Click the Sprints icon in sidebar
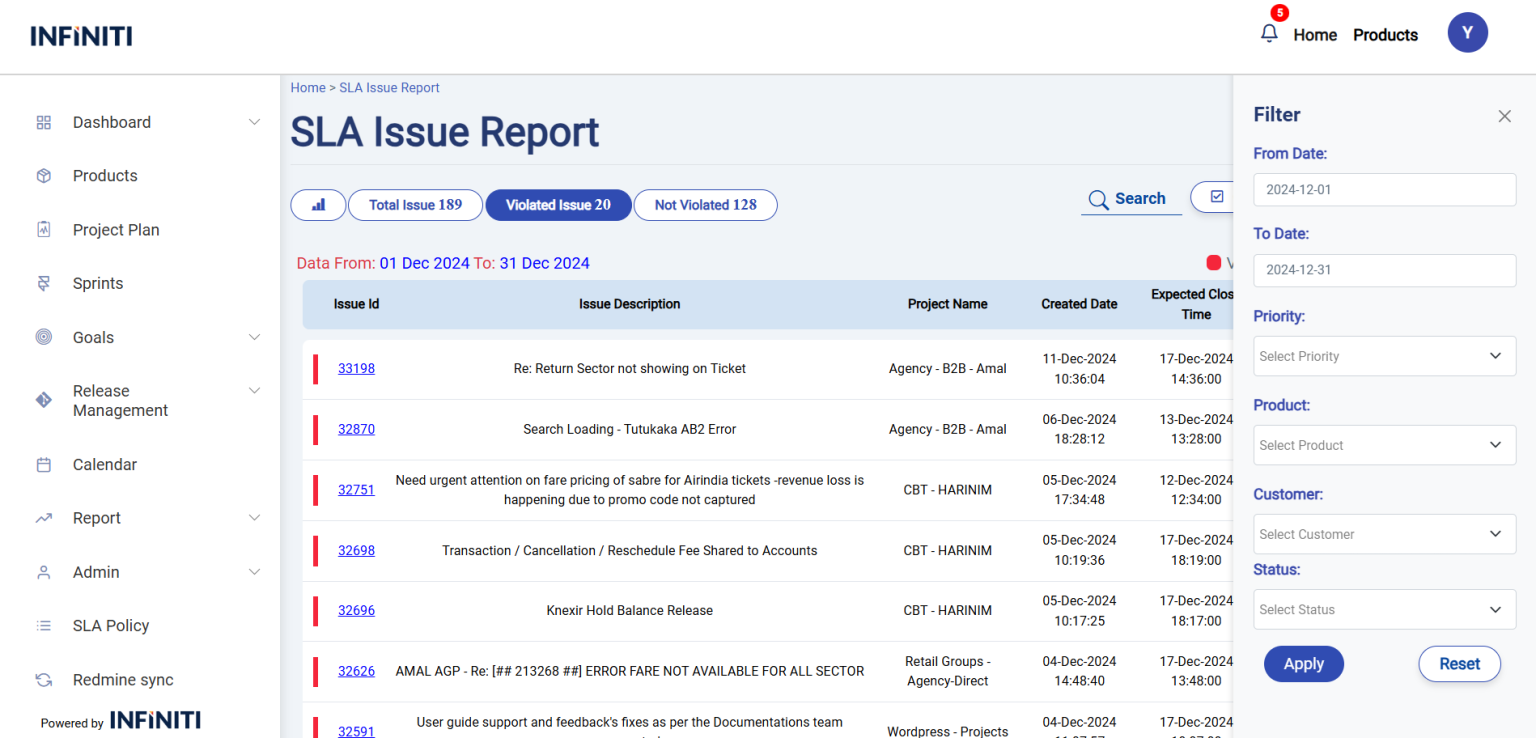The width and height of the screenshot is (1536, 738). [43, 284]
